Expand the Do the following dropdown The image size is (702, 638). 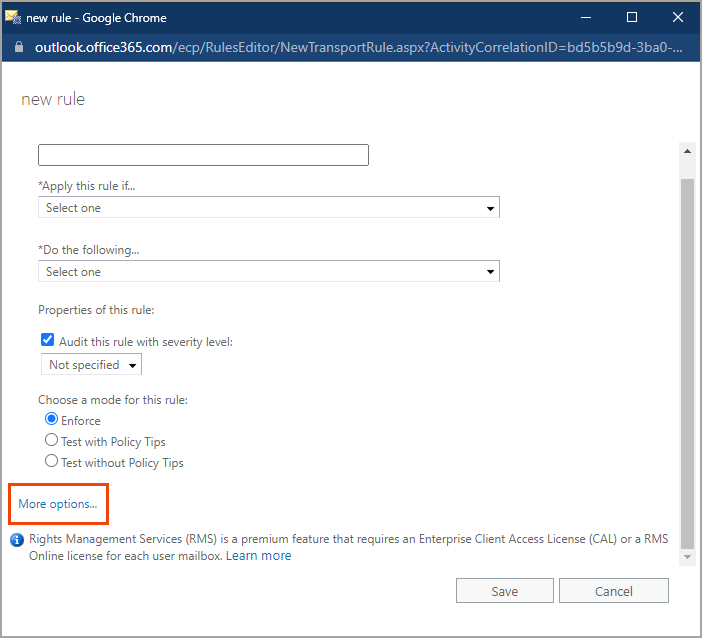[268, 272]
